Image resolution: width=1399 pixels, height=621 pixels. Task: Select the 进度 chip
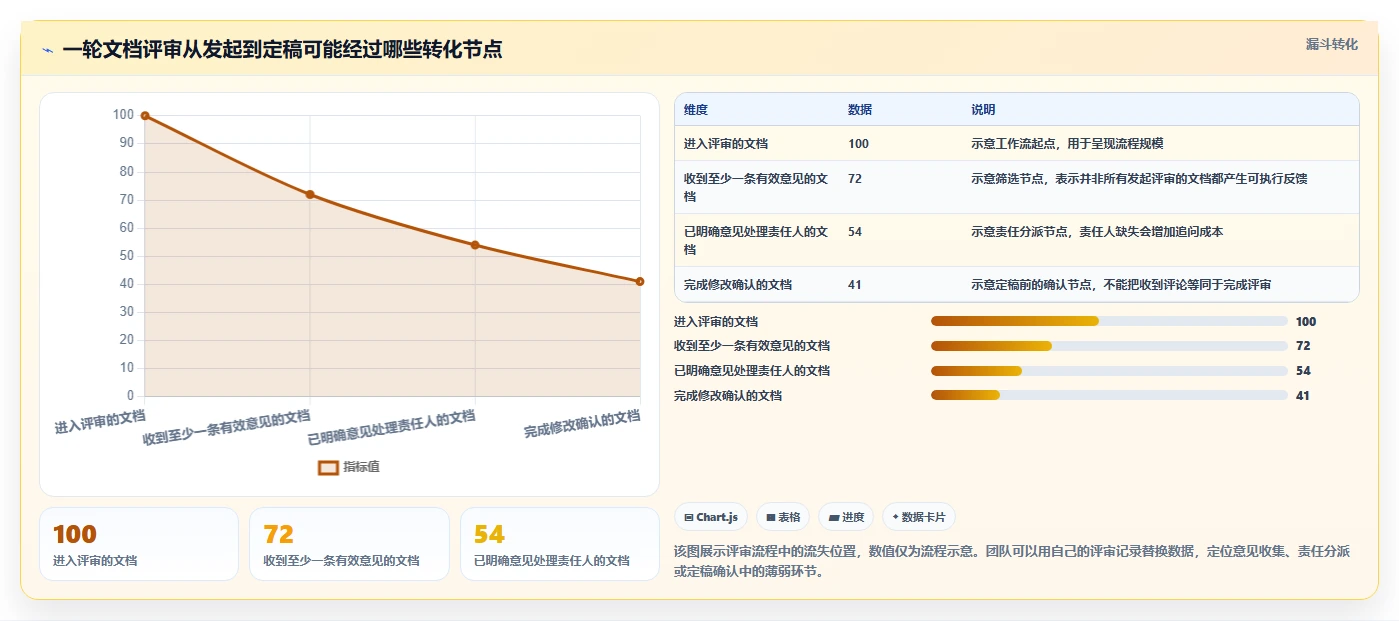pos(846,517)
